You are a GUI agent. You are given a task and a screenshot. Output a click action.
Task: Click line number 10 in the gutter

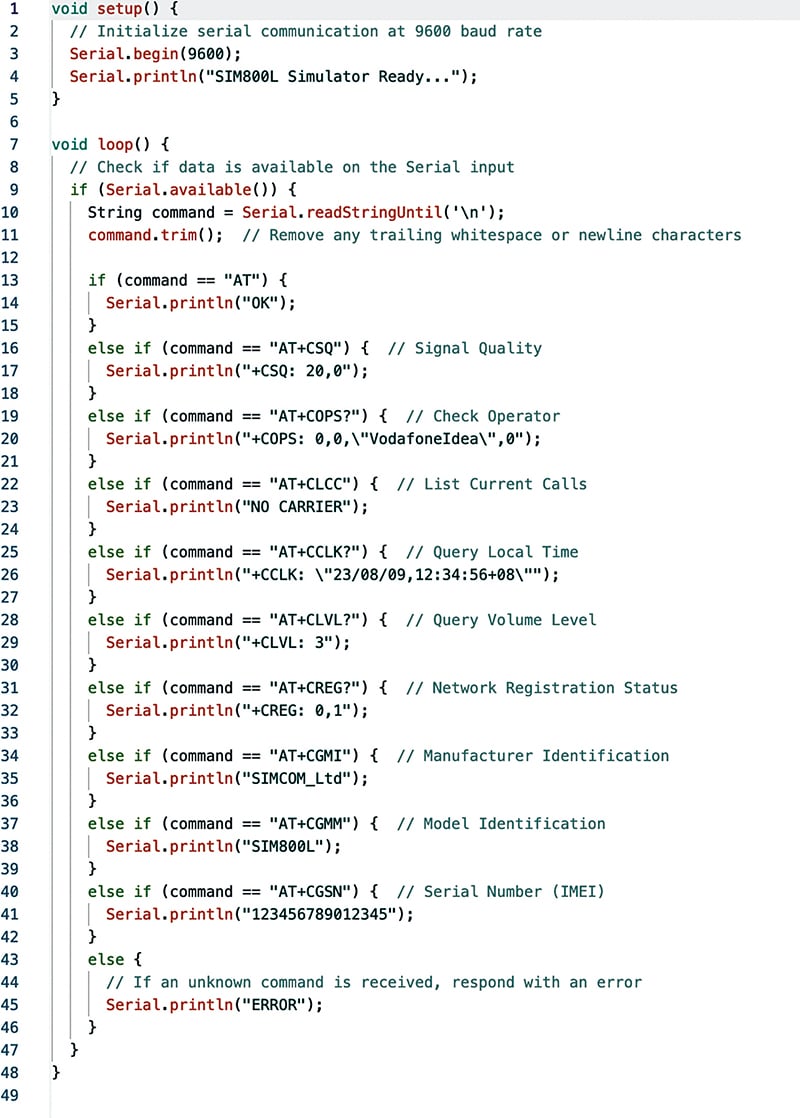(x=10, y=212)
